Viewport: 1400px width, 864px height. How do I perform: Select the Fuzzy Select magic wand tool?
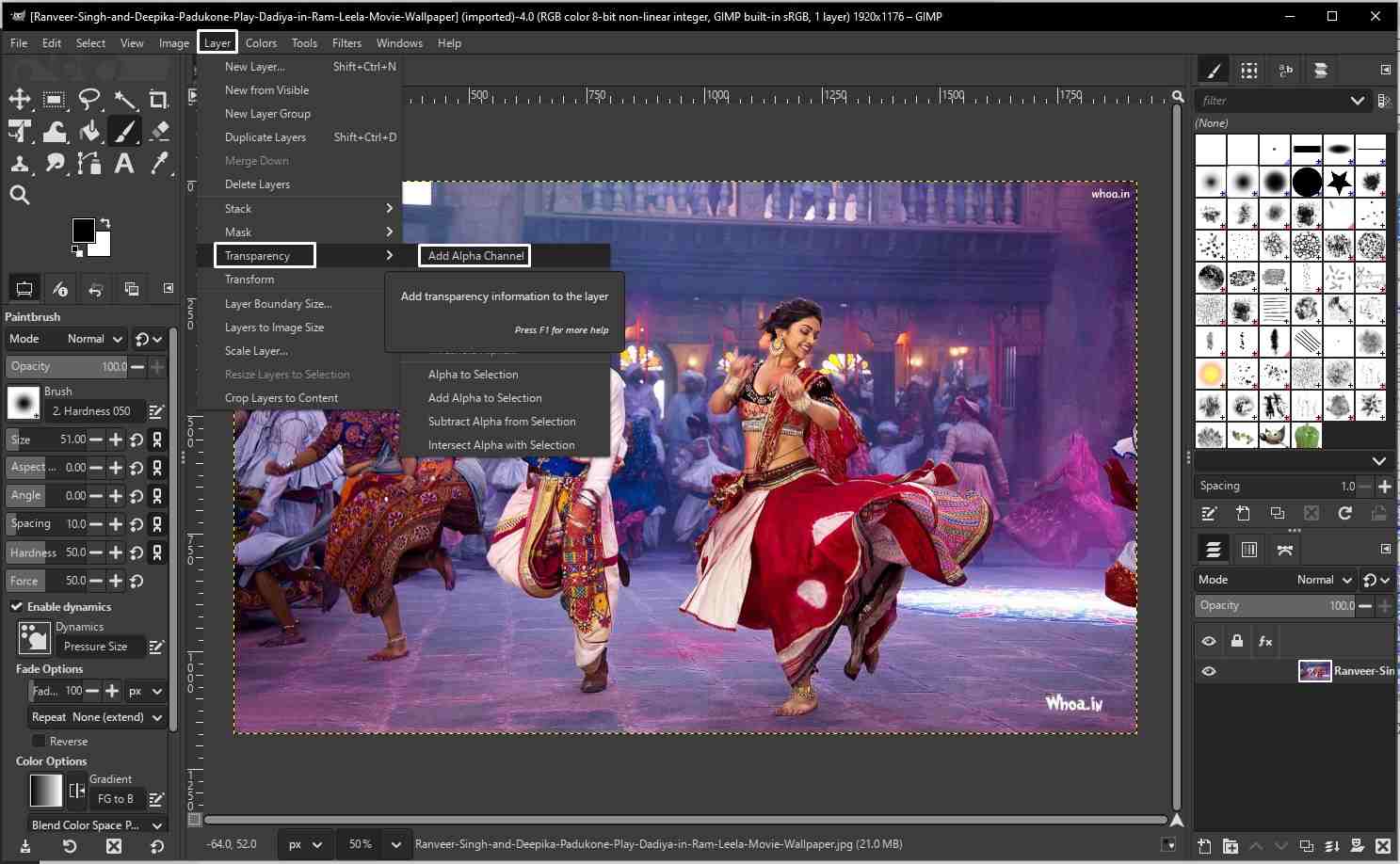(x=124, y=100)
